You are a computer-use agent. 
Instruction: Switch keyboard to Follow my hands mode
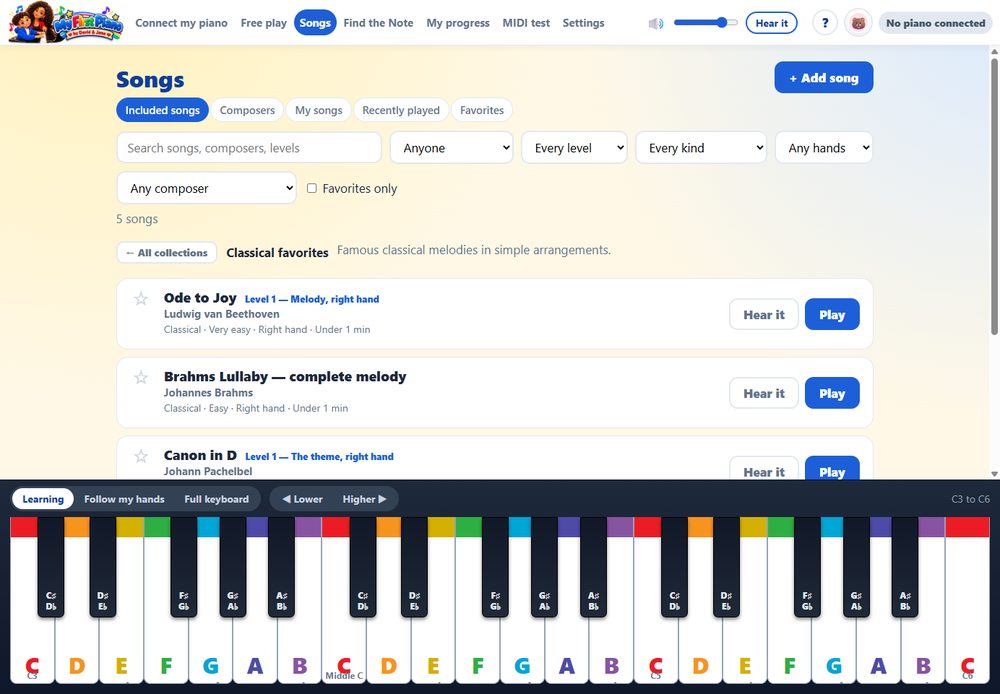pos(124,499)
